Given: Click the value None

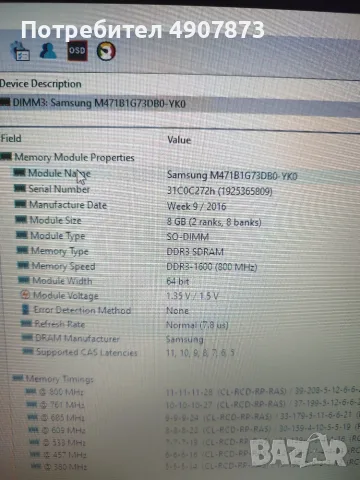Looking at the screenshot, I should point(177,310).
